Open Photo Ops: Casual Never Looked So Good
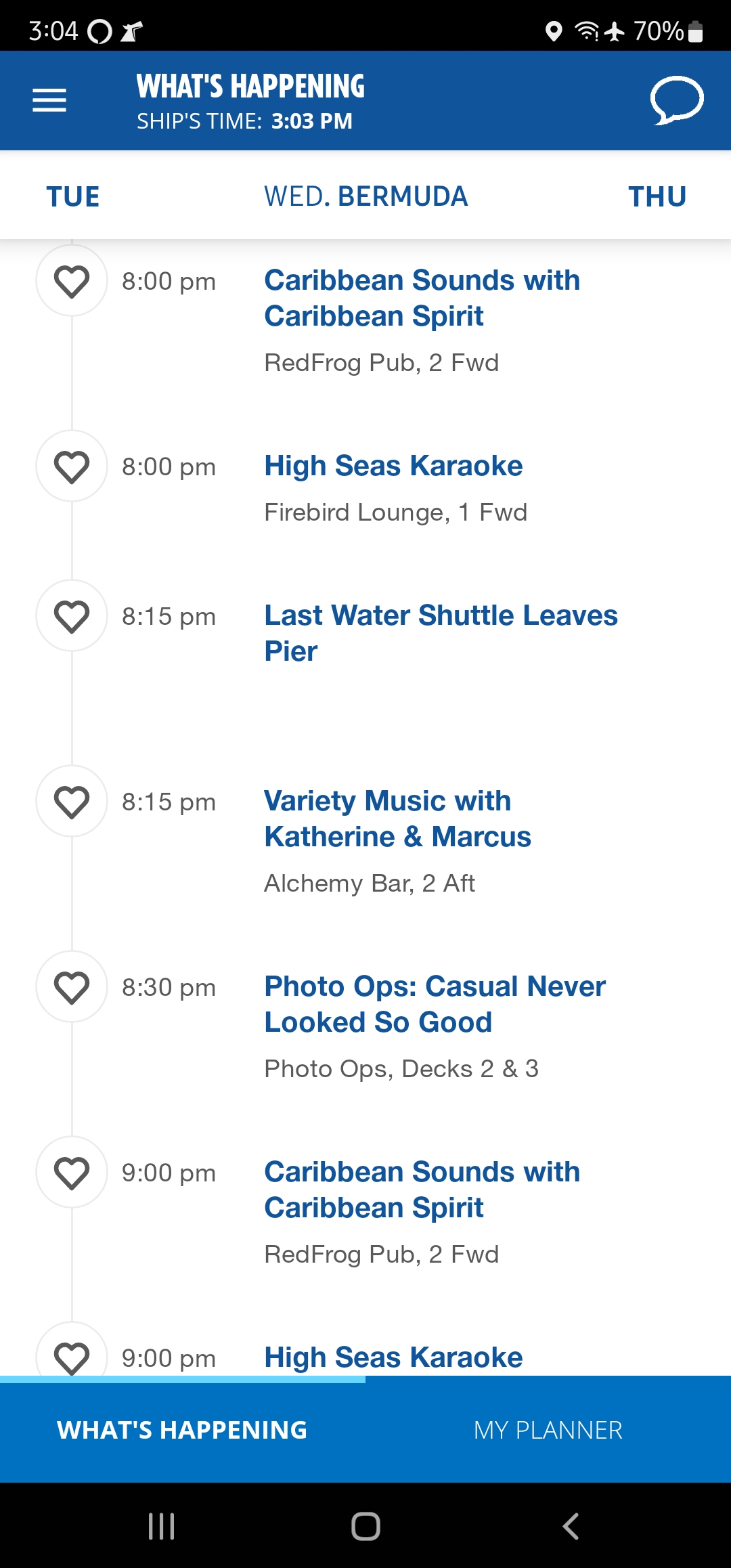 [x=435, y=1004]
